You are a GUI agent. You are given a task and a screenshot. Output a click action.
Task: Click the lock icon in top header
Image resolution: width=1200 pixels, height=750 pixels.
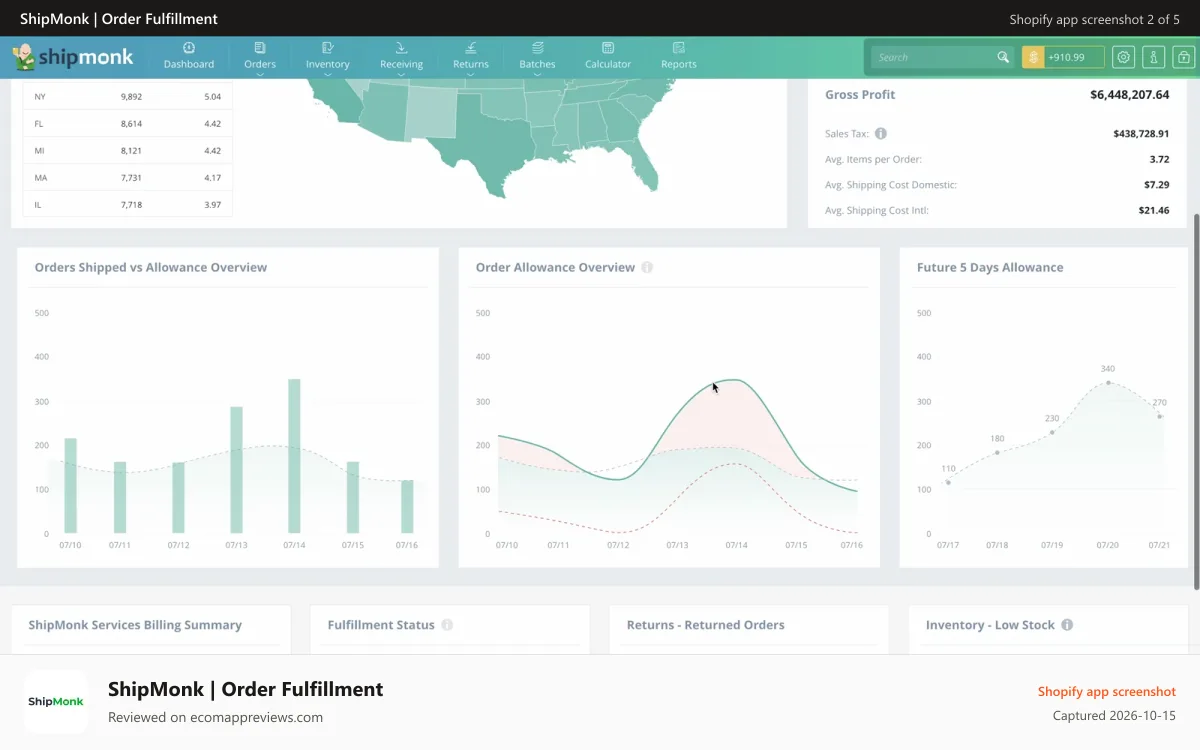1184,57
